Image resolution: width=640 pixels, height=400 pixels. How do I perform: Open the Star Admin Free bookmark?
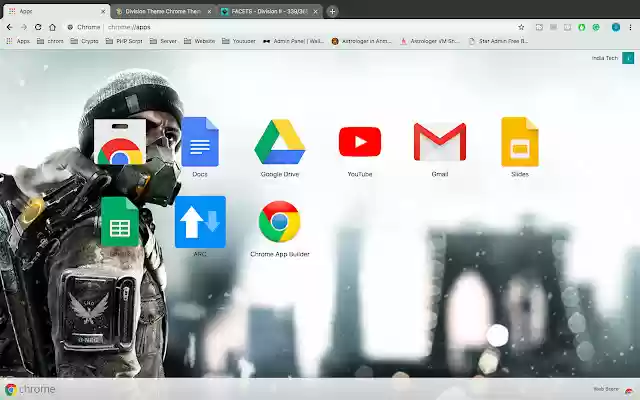coord(498,41)
